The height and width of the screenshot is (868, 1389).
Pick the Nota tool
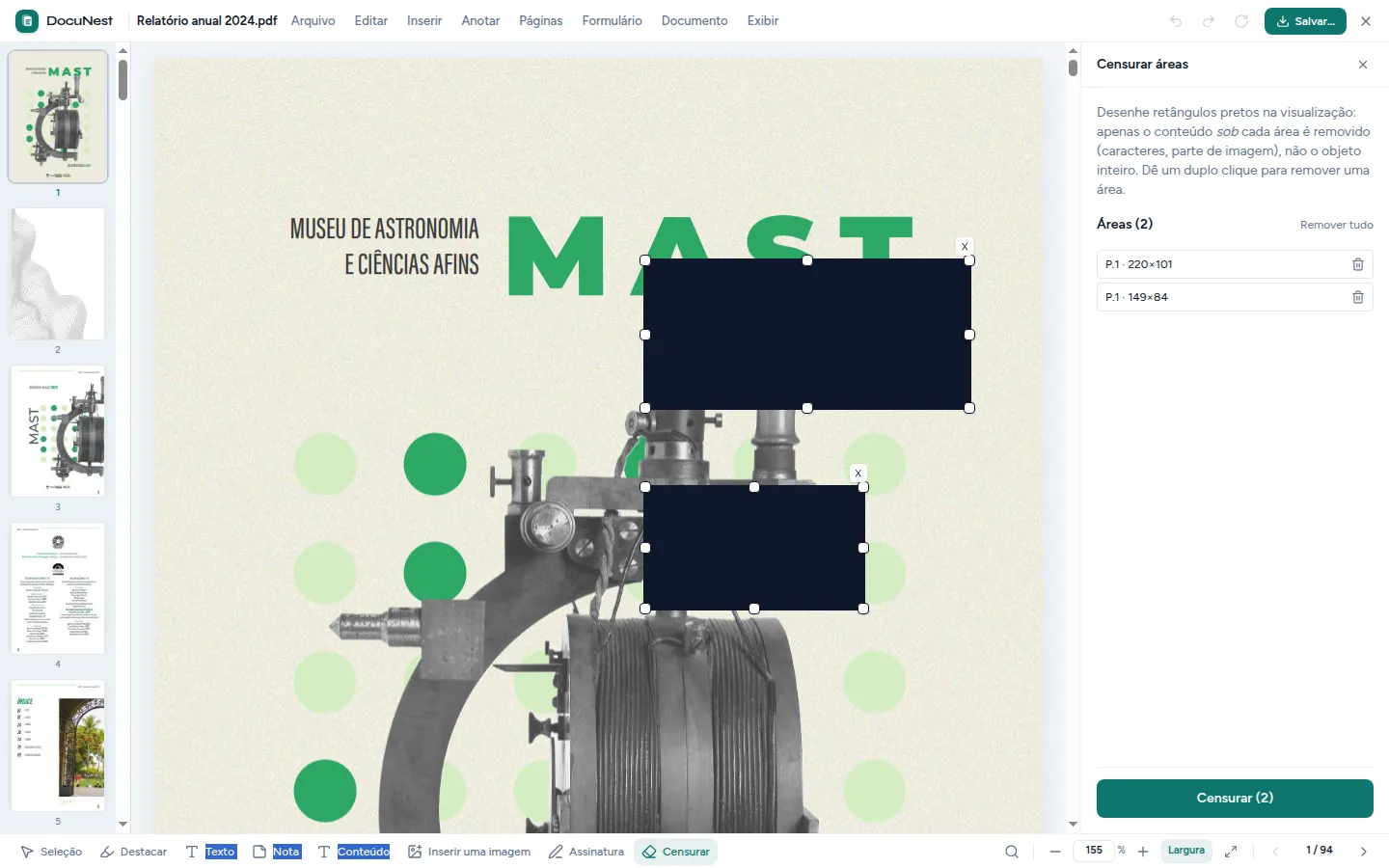pyautogui.click(x=277, y=852)
